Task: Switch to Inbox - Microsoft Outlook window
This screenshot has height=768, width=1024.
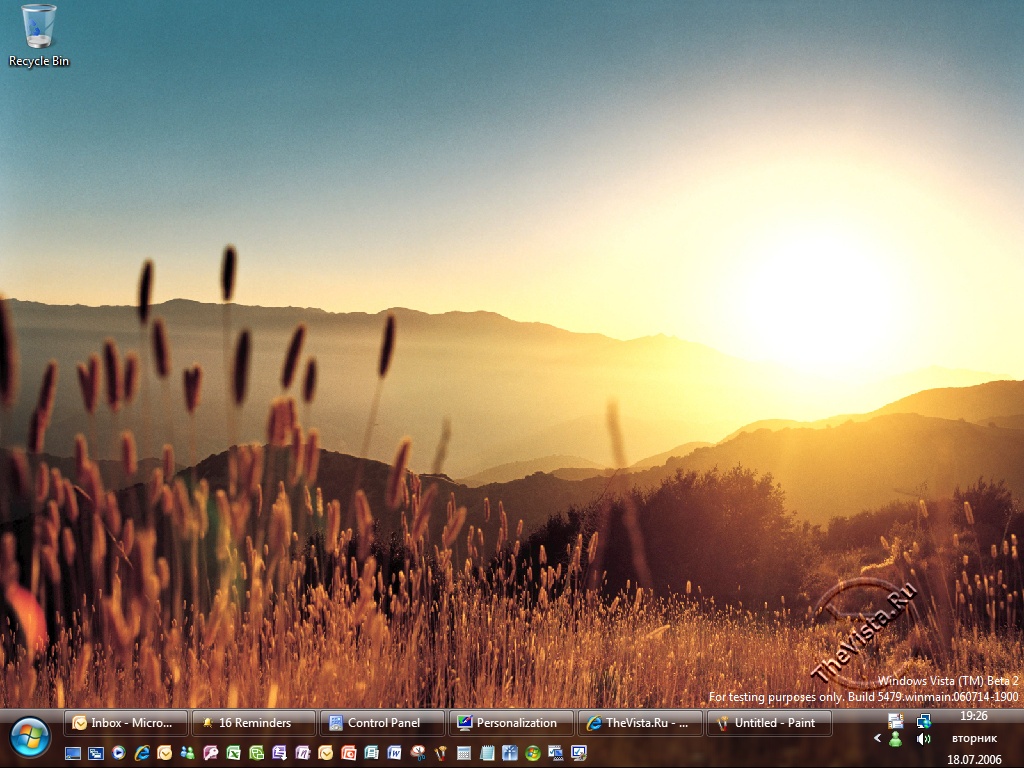Action: (x=126, y=723)
